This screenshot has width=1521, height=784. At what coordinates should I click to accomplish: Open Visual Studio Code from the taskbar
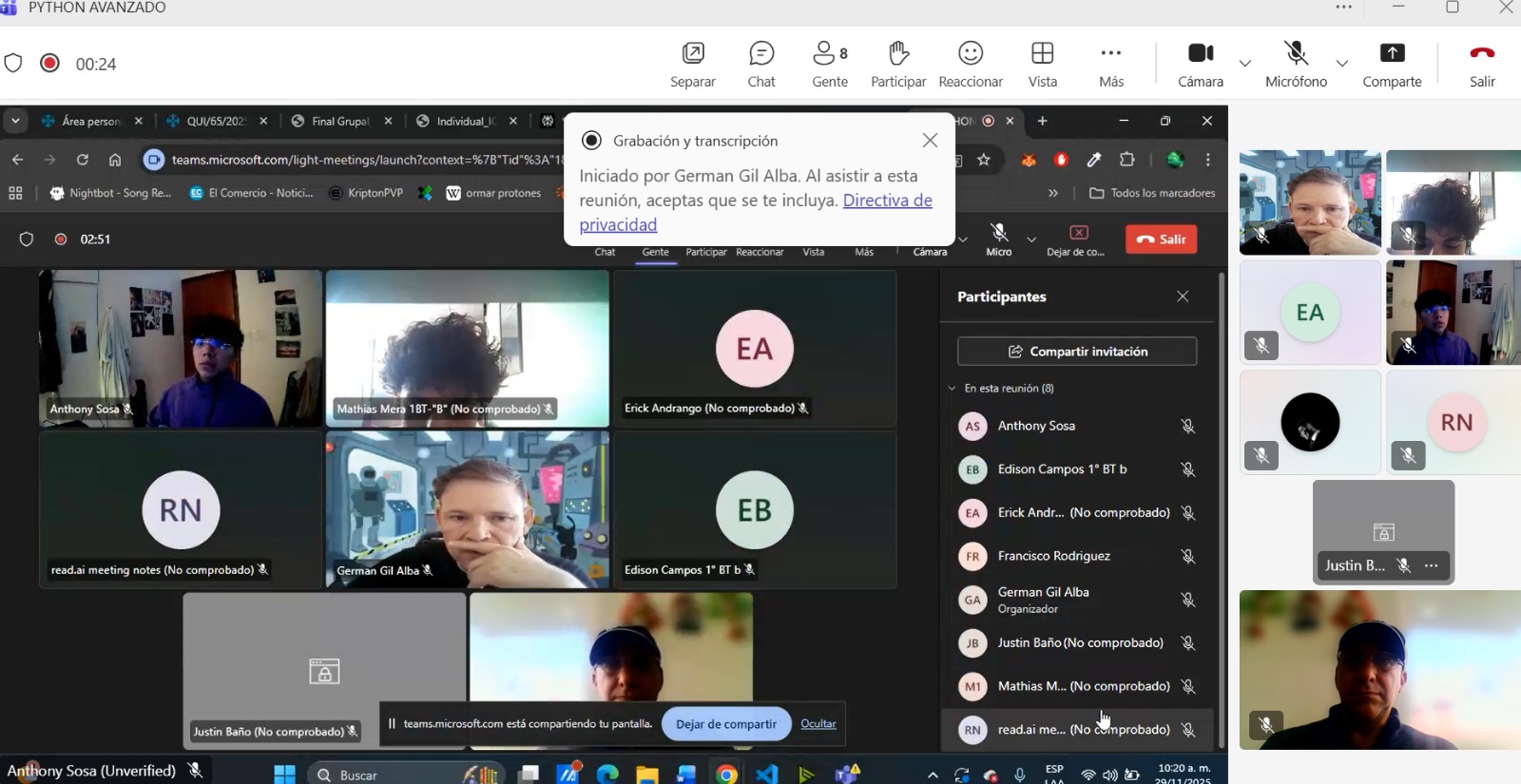point(767,774)
